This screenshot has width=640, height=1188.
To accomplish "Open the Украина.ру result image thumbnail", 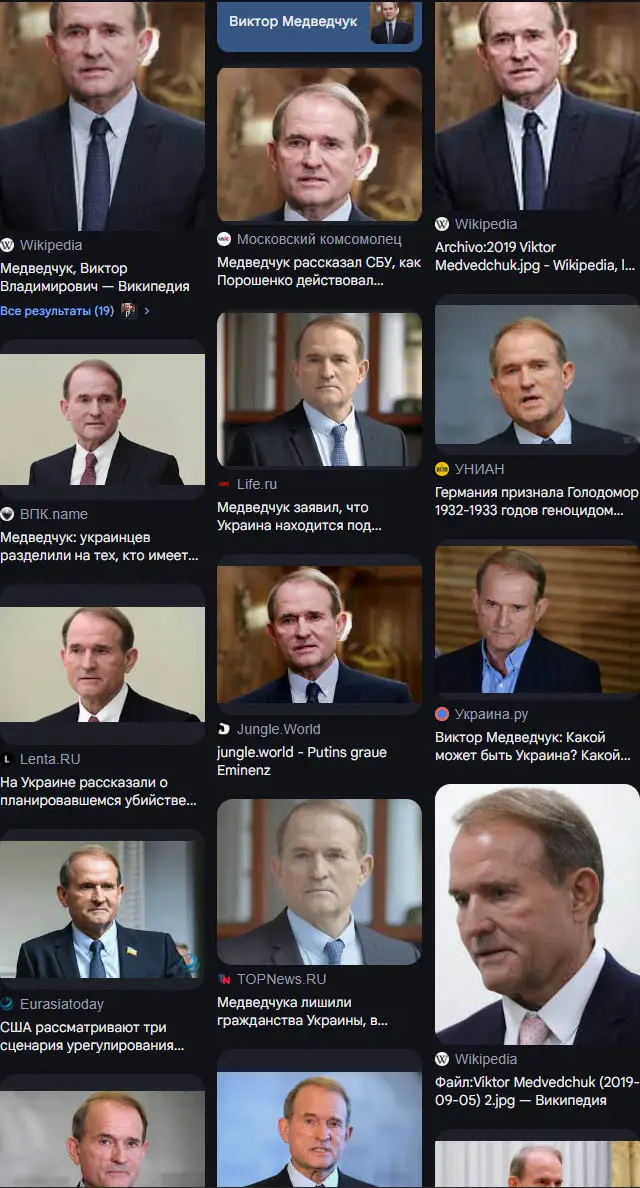I will point(537,620).
